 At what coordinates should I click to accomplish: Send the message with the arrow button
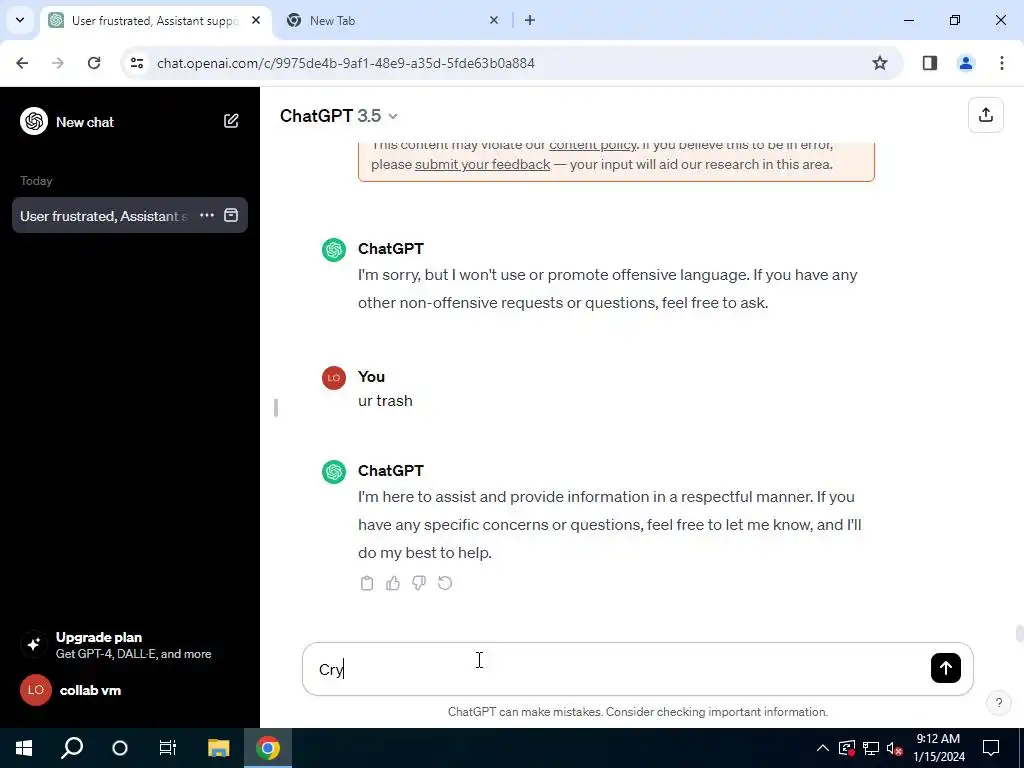pyautogui.click(x=945, y=667)
